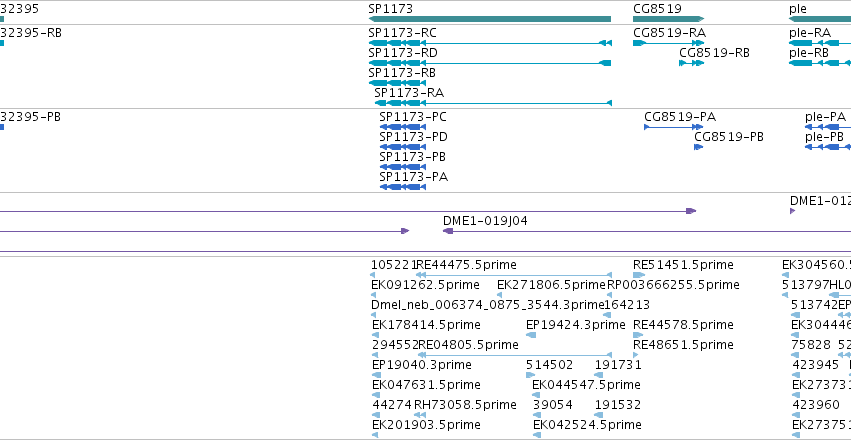This screenshot has width=851, height=440.
Task: Select the EP19424.3prime EST label
Action: point(576,325)
